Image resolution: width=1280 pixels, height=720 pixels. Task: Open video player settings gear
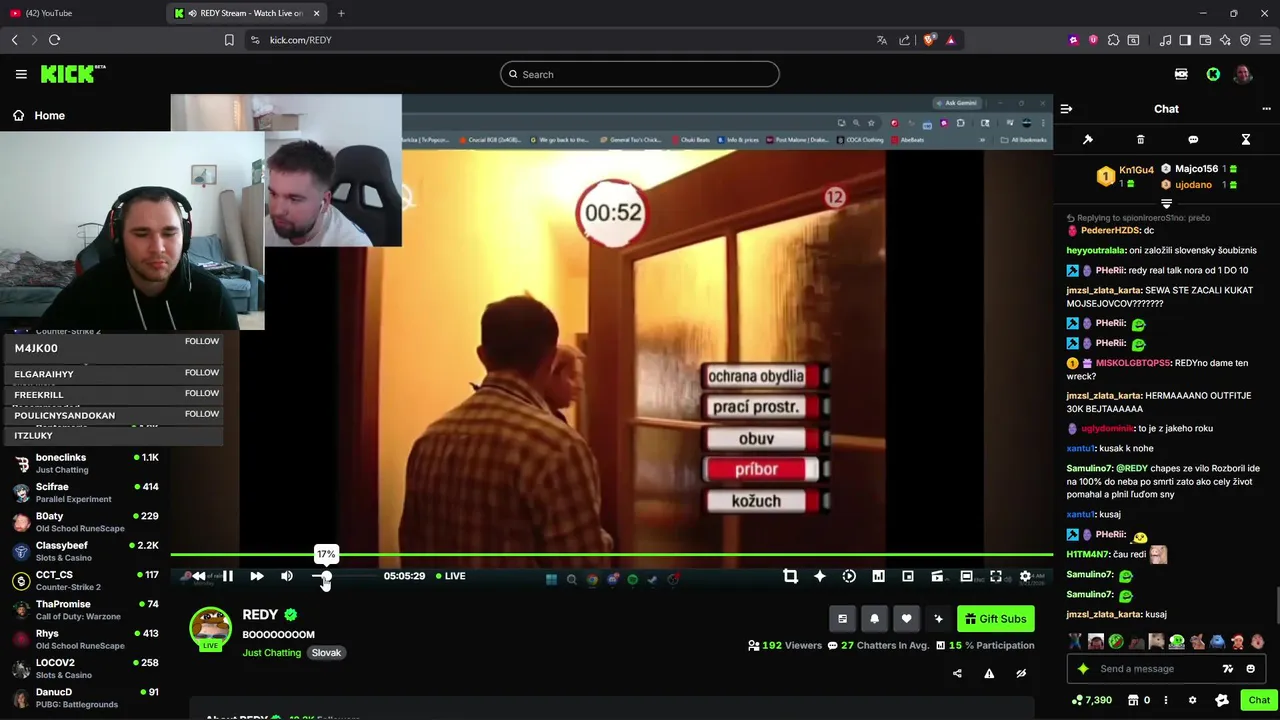pos(1025,576)
